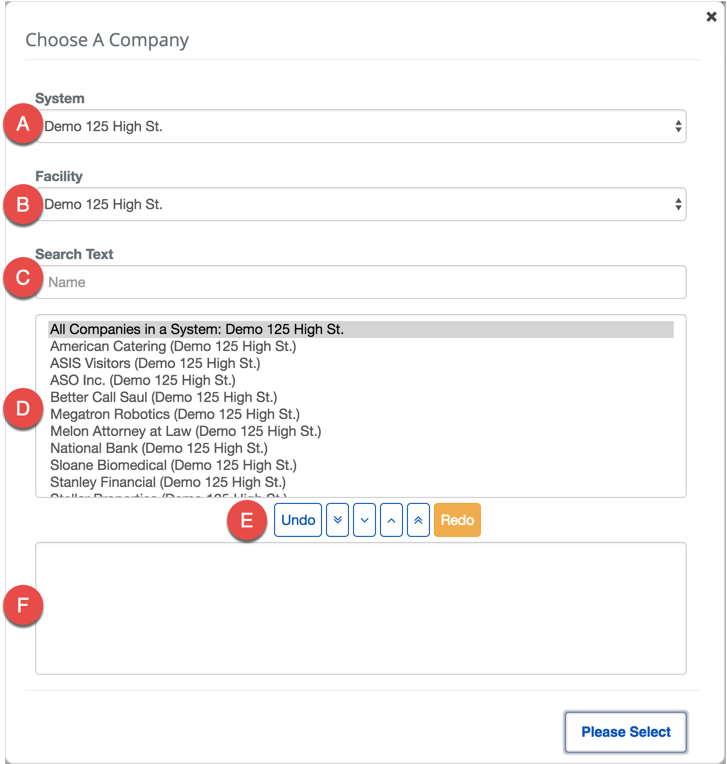
Task: Open the Facility dropdown
Action: 360,204
